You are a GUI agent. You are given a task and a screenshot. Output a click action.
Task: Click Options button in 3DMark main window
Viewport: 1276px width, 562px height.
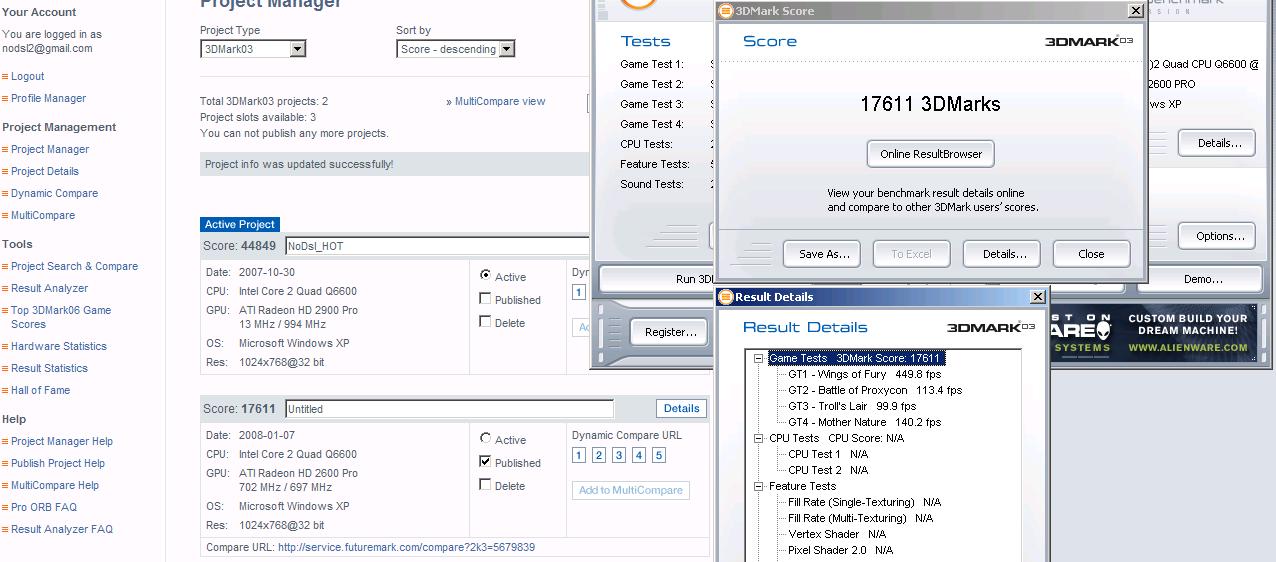tap(1217, 236)
